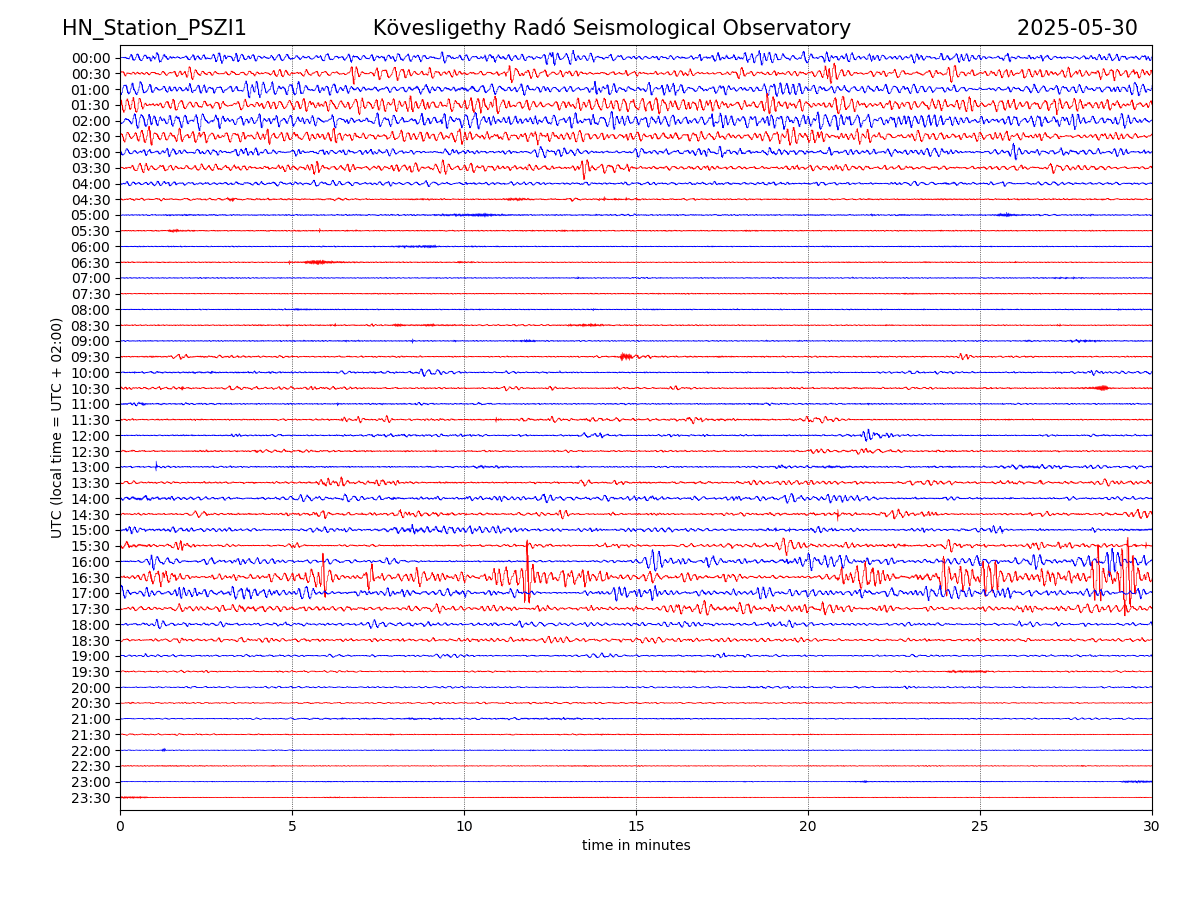Click the 12:00 row time label
Viewport: 1200px width, 900px height.
[91, 436]
